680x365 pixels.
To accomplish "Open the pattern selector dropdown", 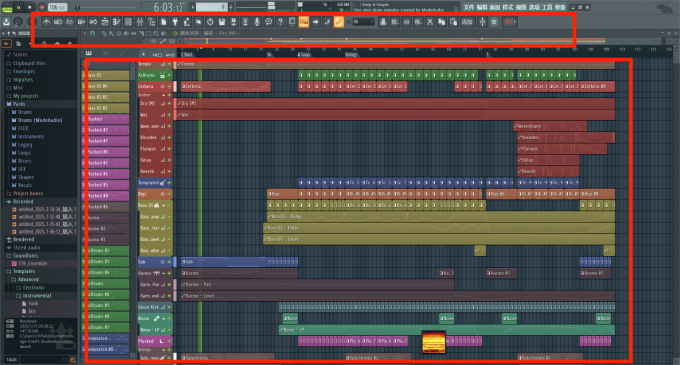I will [211, 7].
